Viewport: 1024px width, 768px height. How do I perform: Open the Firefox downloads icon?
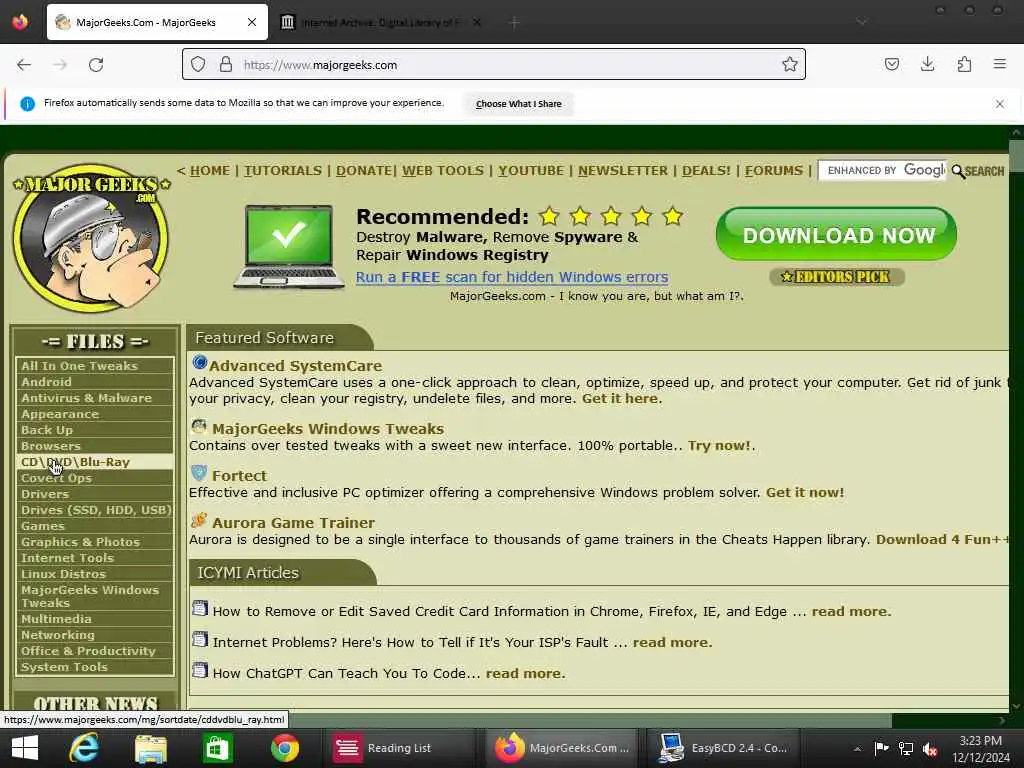point(927,64)
